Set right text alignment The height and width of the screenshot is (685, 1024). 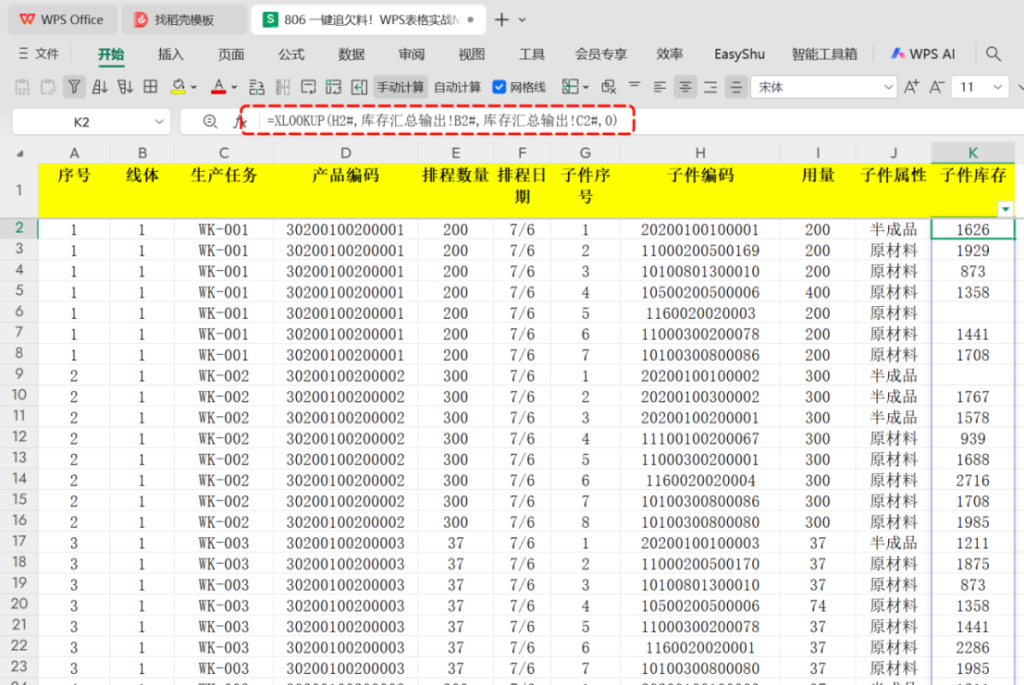[x=711, y=87]
